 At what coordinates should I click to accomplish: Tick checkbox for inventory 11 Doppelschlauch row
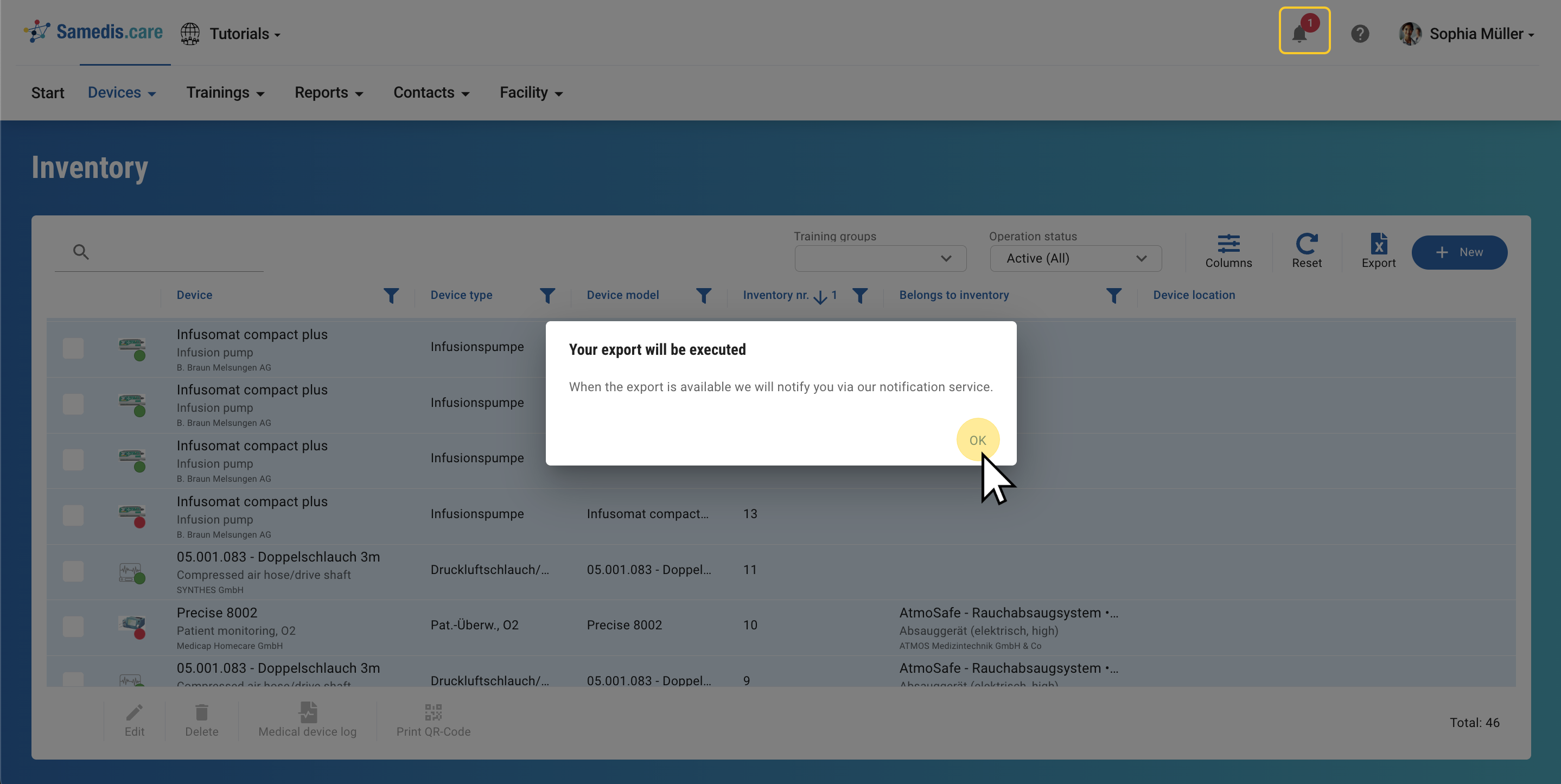click(x=73, y=571)
